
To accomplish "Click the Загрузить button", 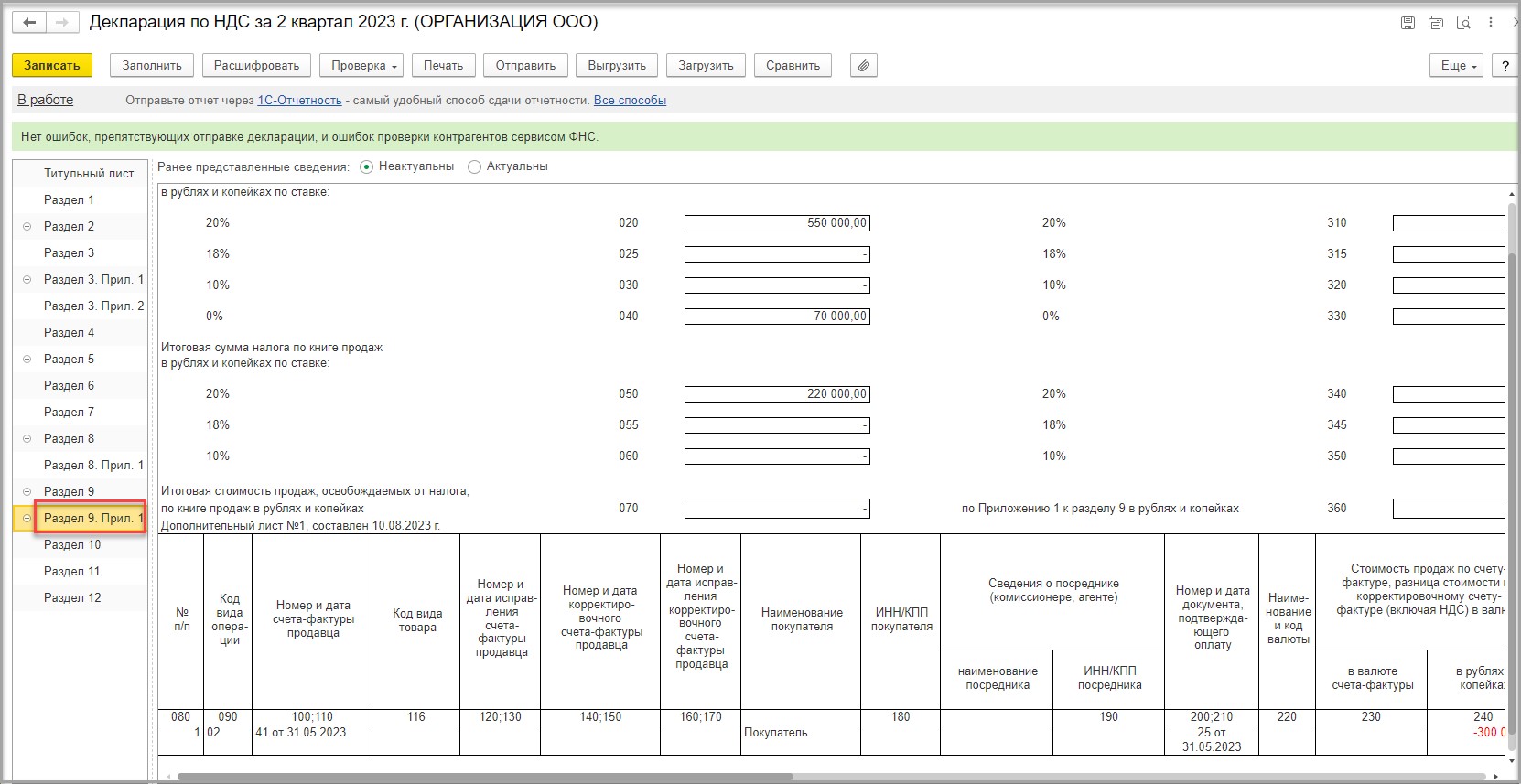I will click(x=706, y=65).
